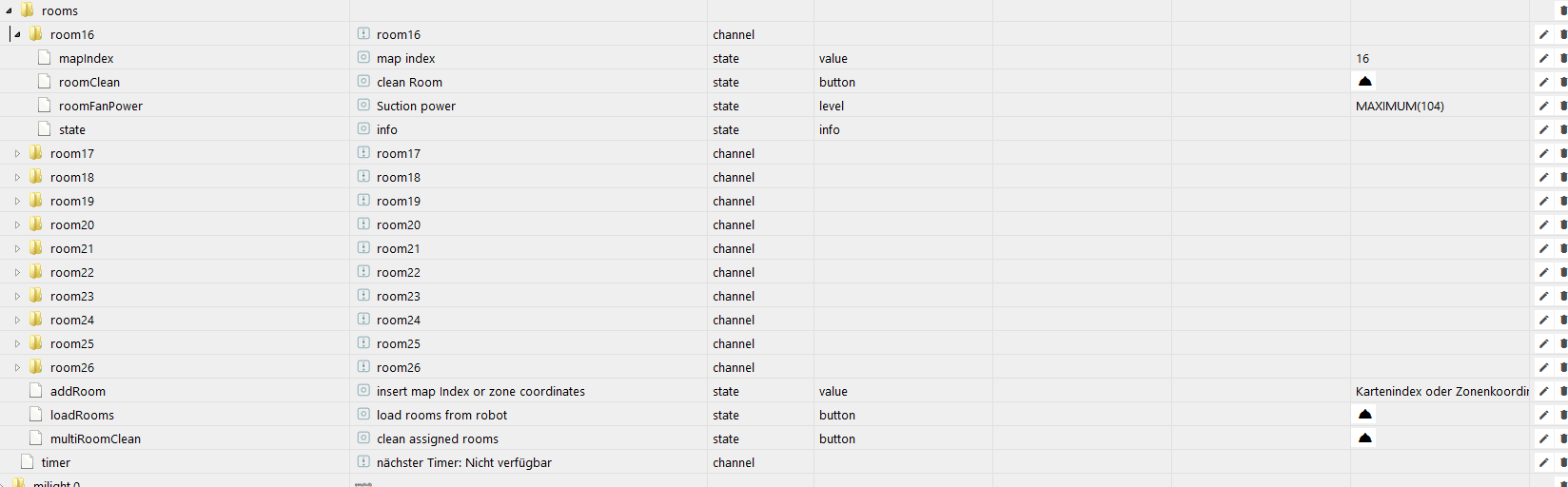Expand the room22 channel node
Image resolution: width=1568 pixels, height=487 pixels.
click(x=17, y=272)
